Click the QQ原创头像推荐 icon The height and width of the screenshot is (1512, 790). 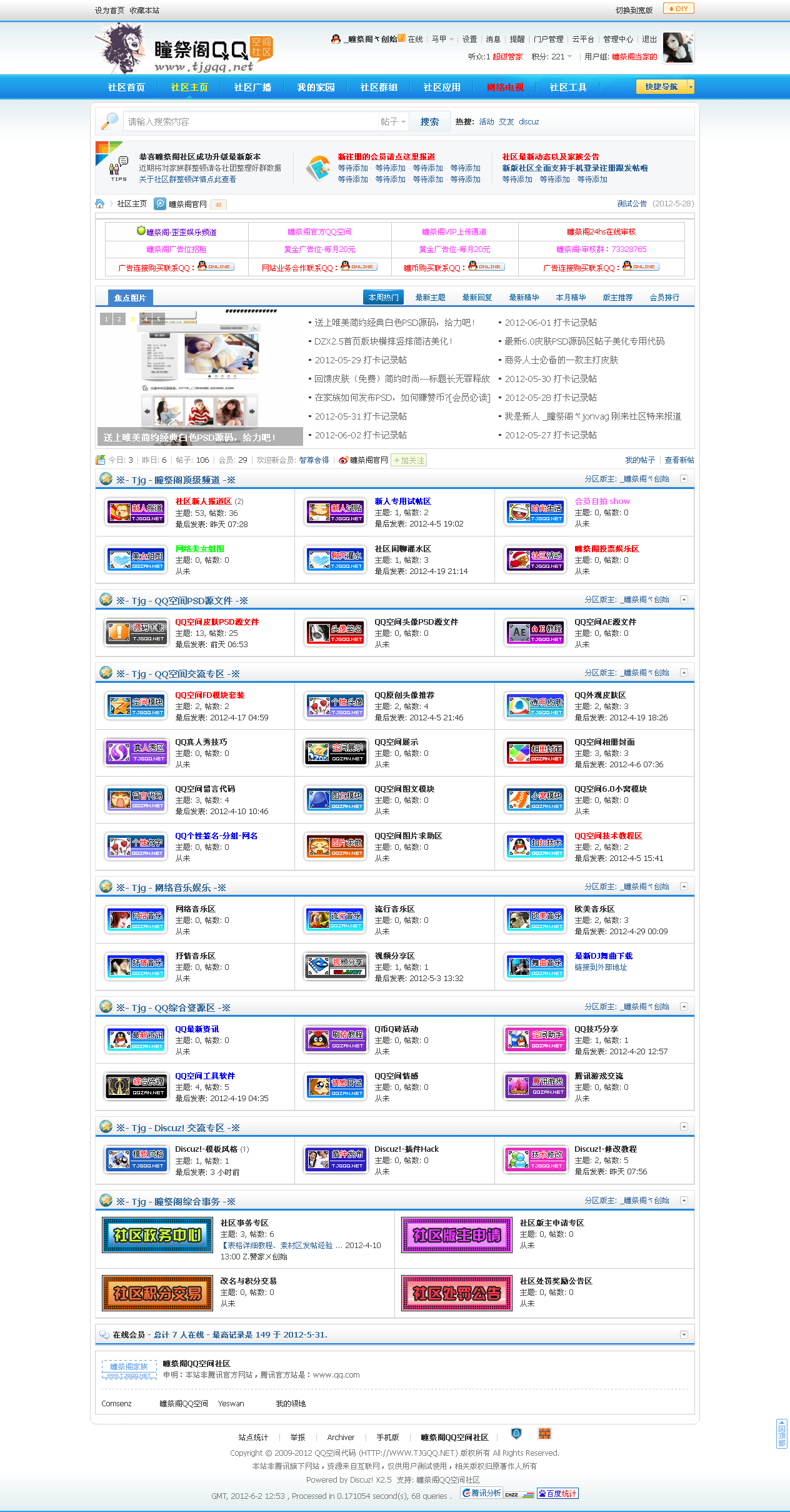tap(336, 707)
